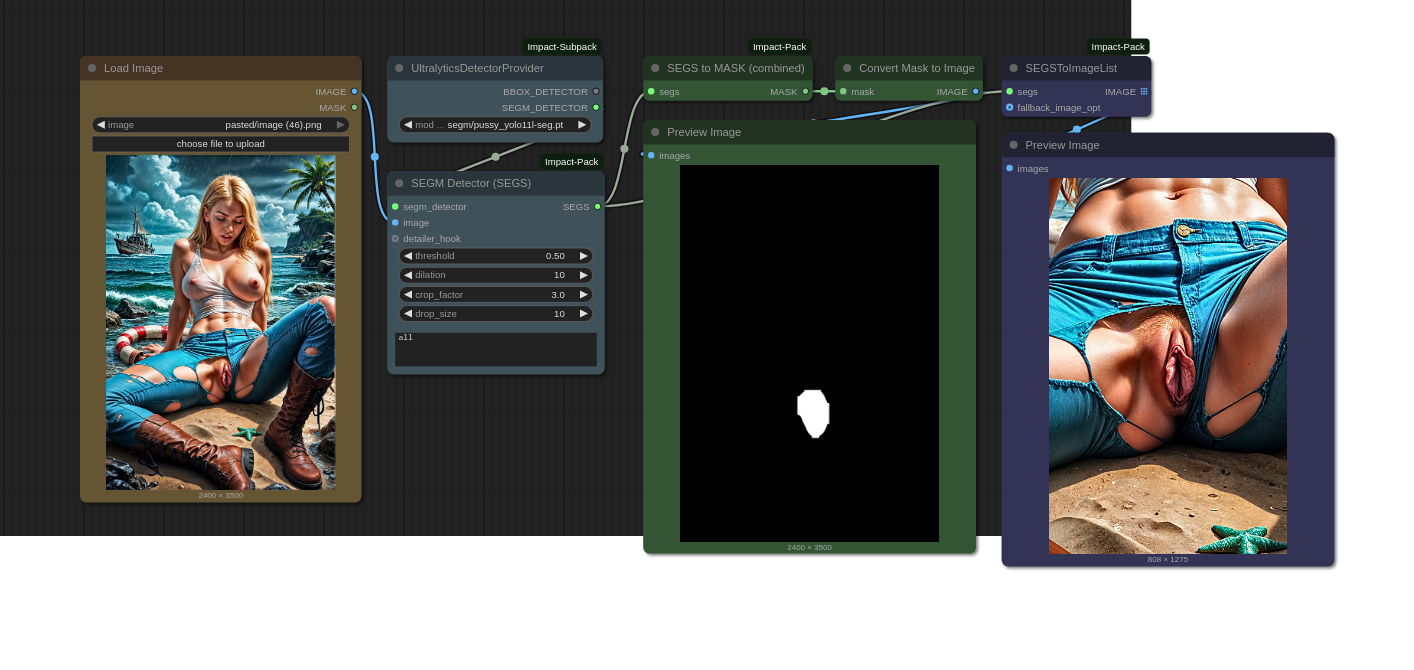Click the fallback_image_opt input port
This screenshot has height=670, width=1414.
coord(1009,107)
